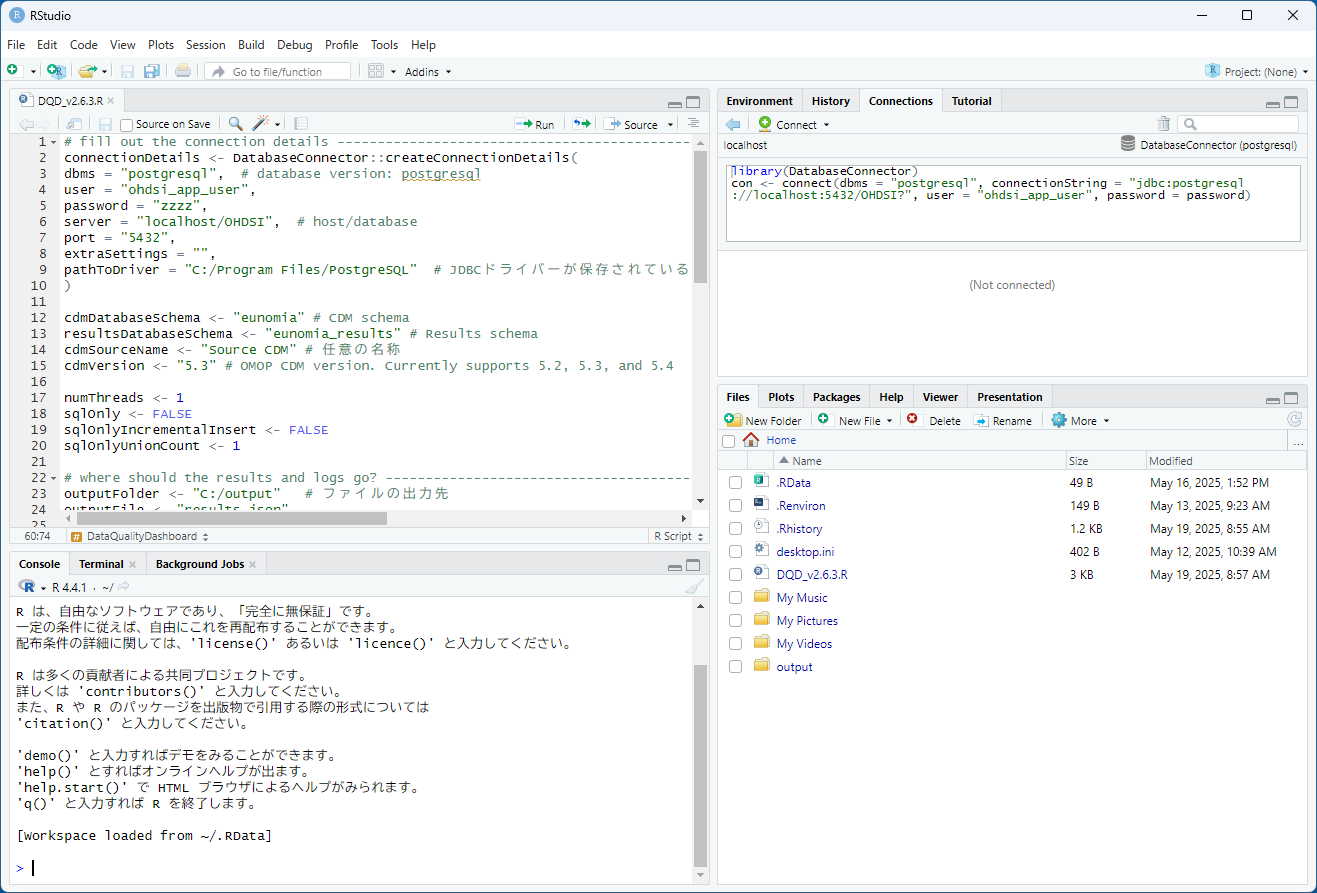1317x893 pixels.
Task: Click the Re-run previous code region icon
Action: point(581,124)
